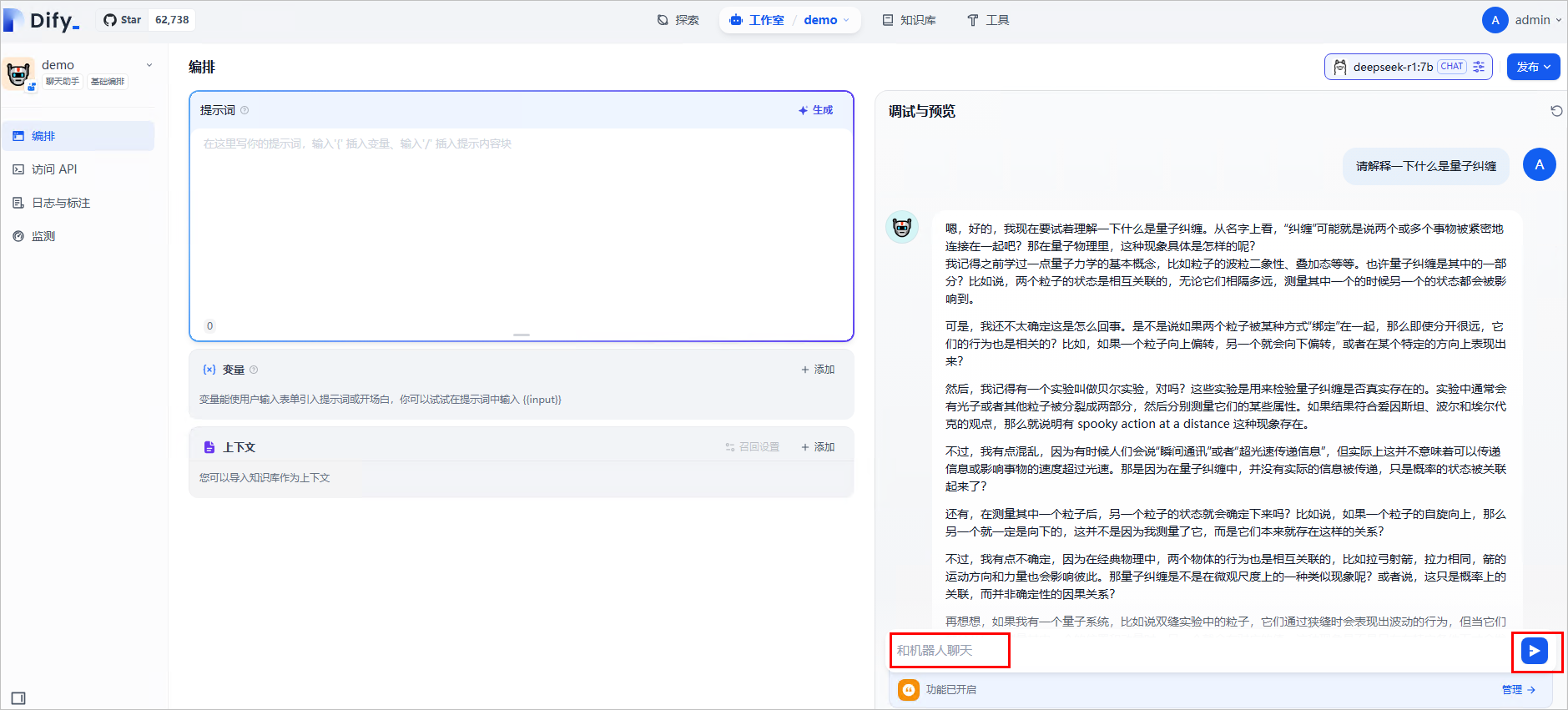The width and height of the screenshot is (1568, 710).
Task: Open the 工作室 tab
Action: click(757, 20)
